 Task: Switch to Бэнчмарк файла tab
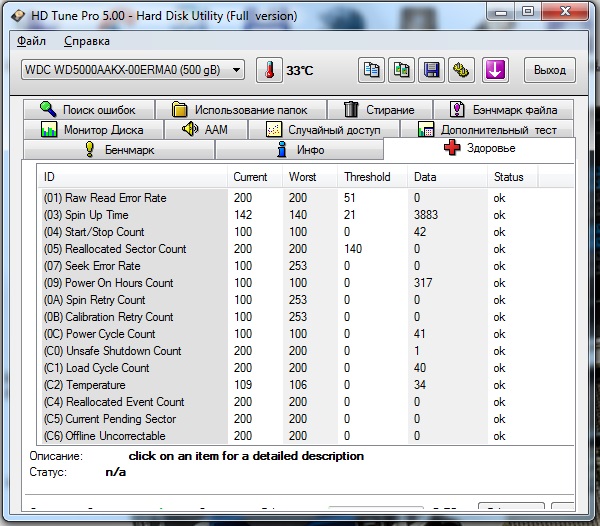(503, 110)
